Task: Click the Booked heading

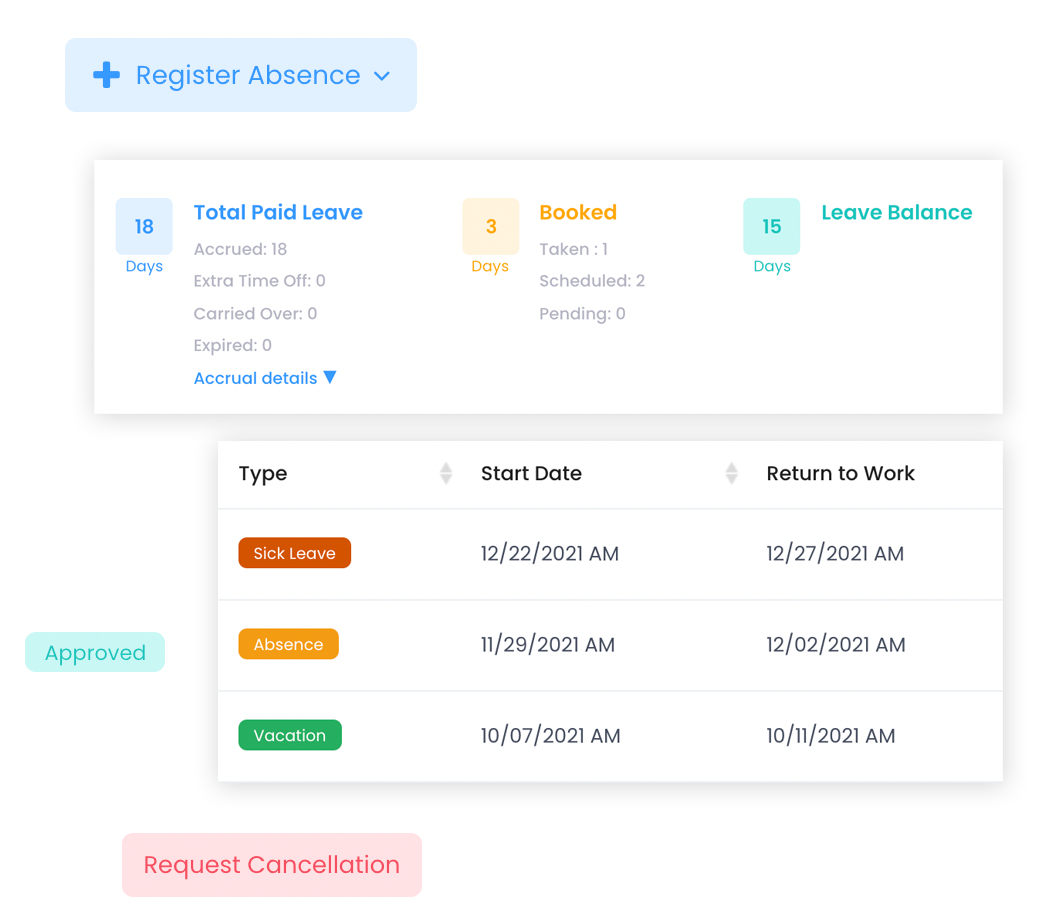Action: point(578,212)
